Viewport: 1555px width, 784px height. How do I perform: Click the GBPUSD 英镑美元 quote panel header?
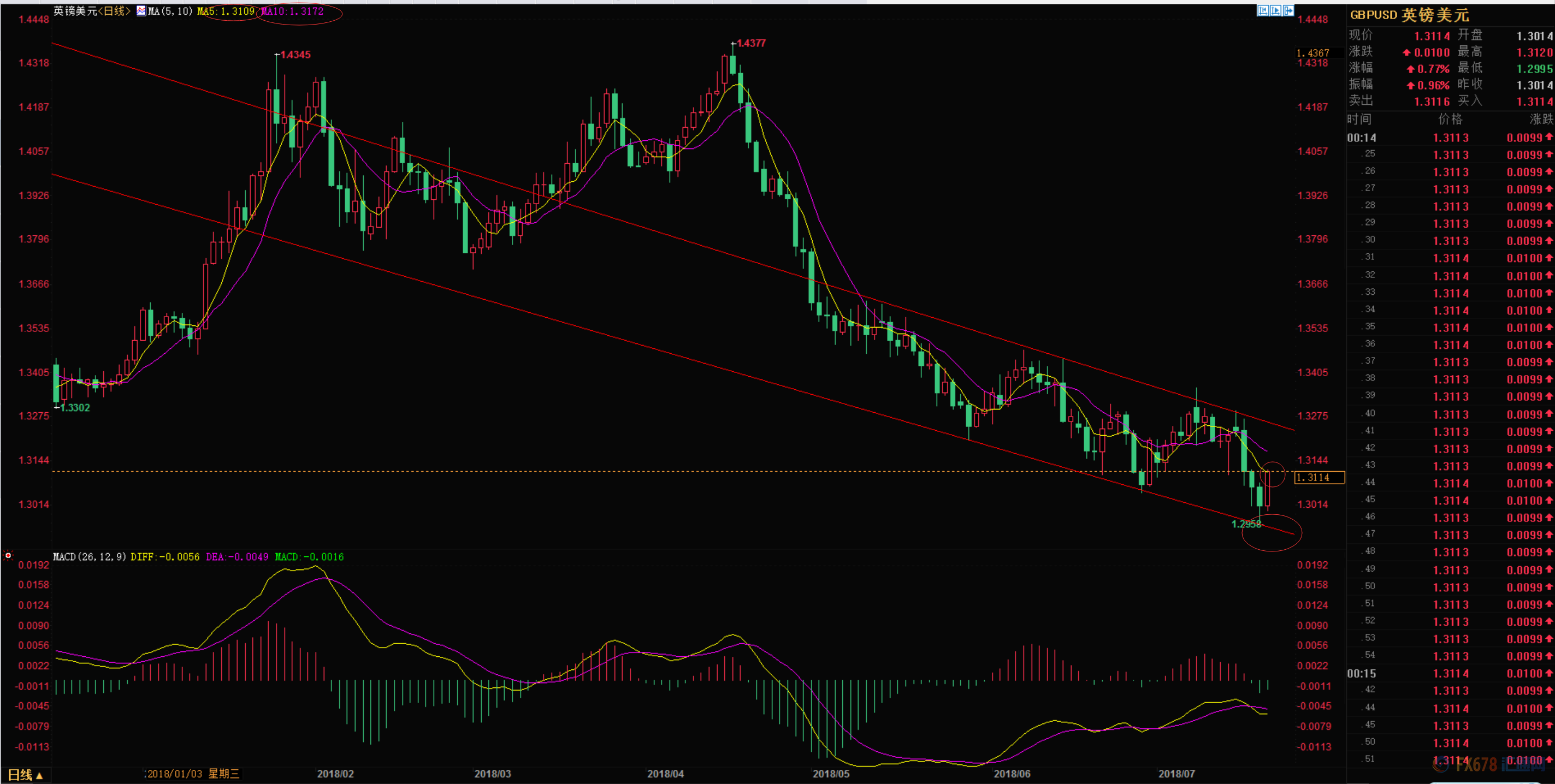click(1410, 15)
